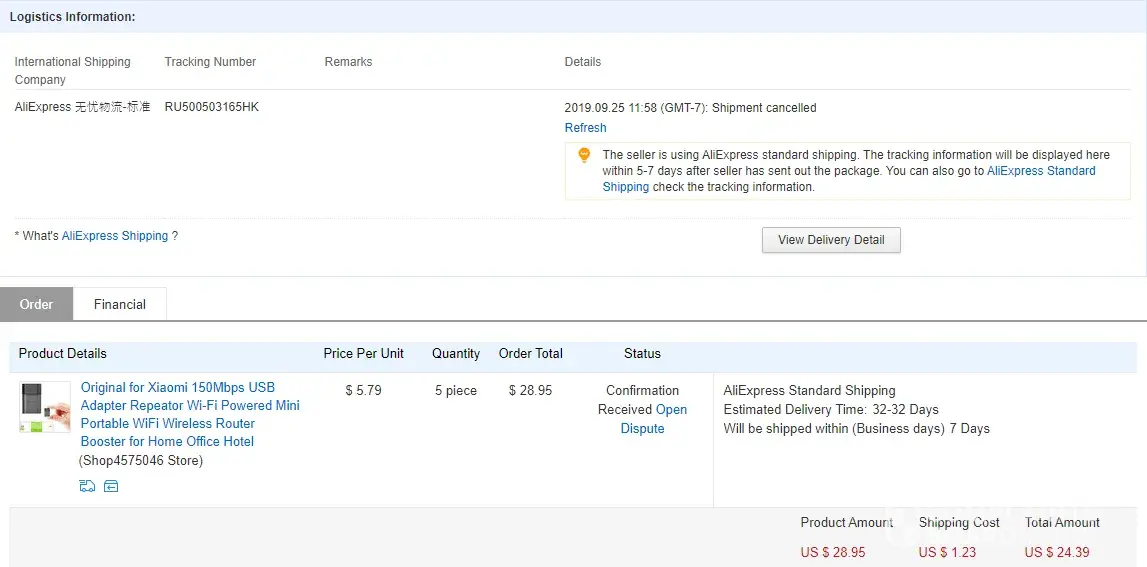Click the Shop4575046 Store name
The image size is (1147, 567).
141,461
